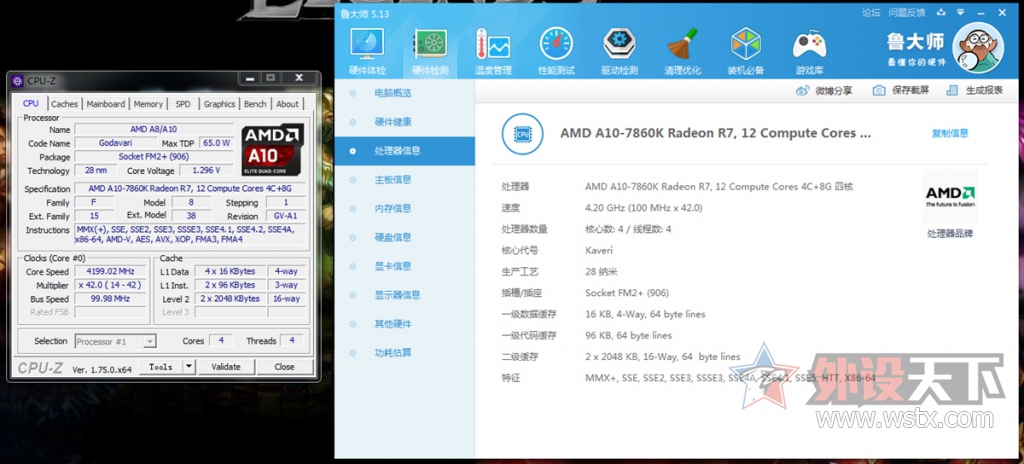Open 论坛 forum link

tap(871, 12)
